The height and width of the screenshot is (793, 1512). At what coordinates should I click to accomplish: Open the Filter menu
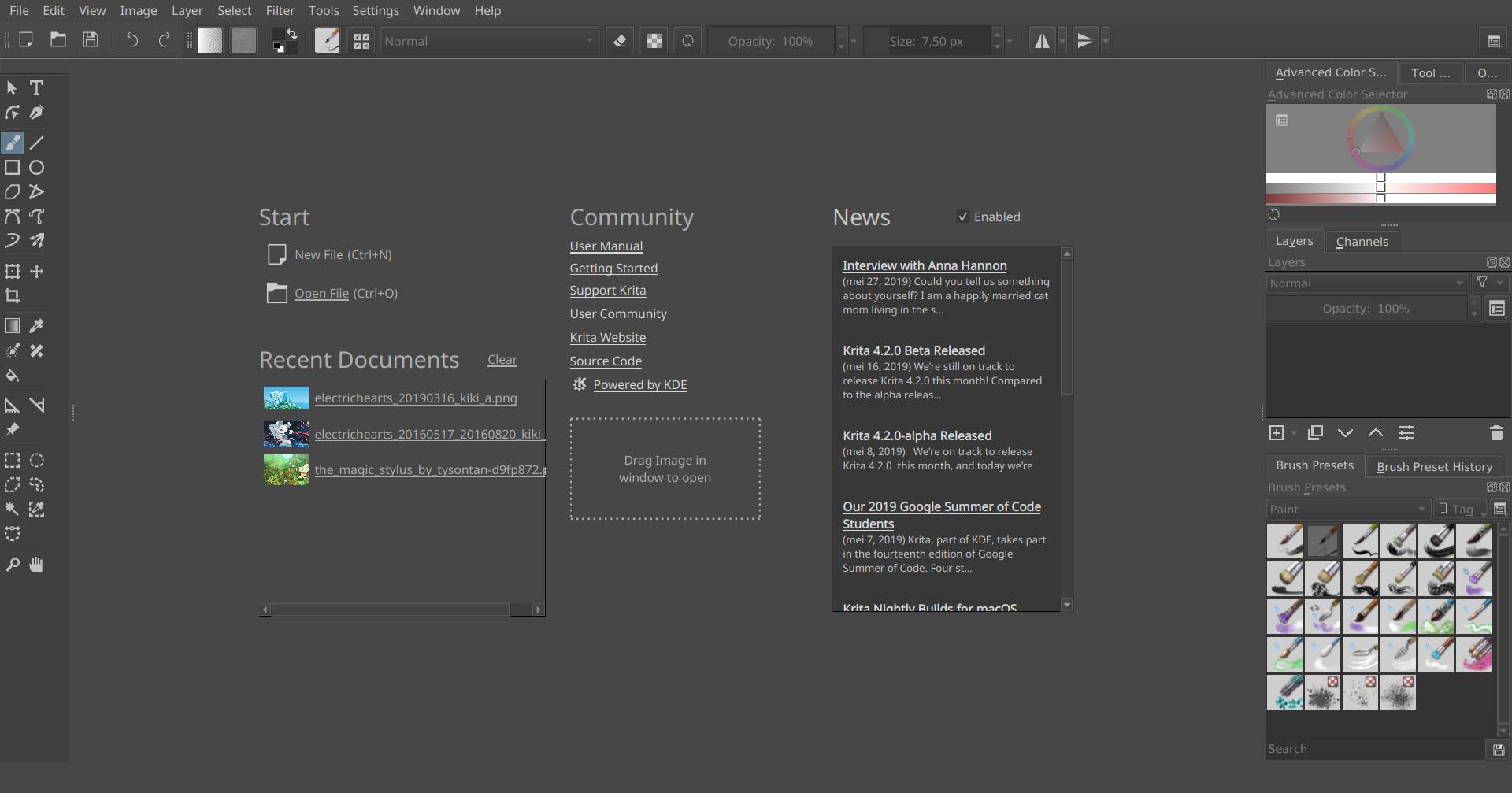280,10
